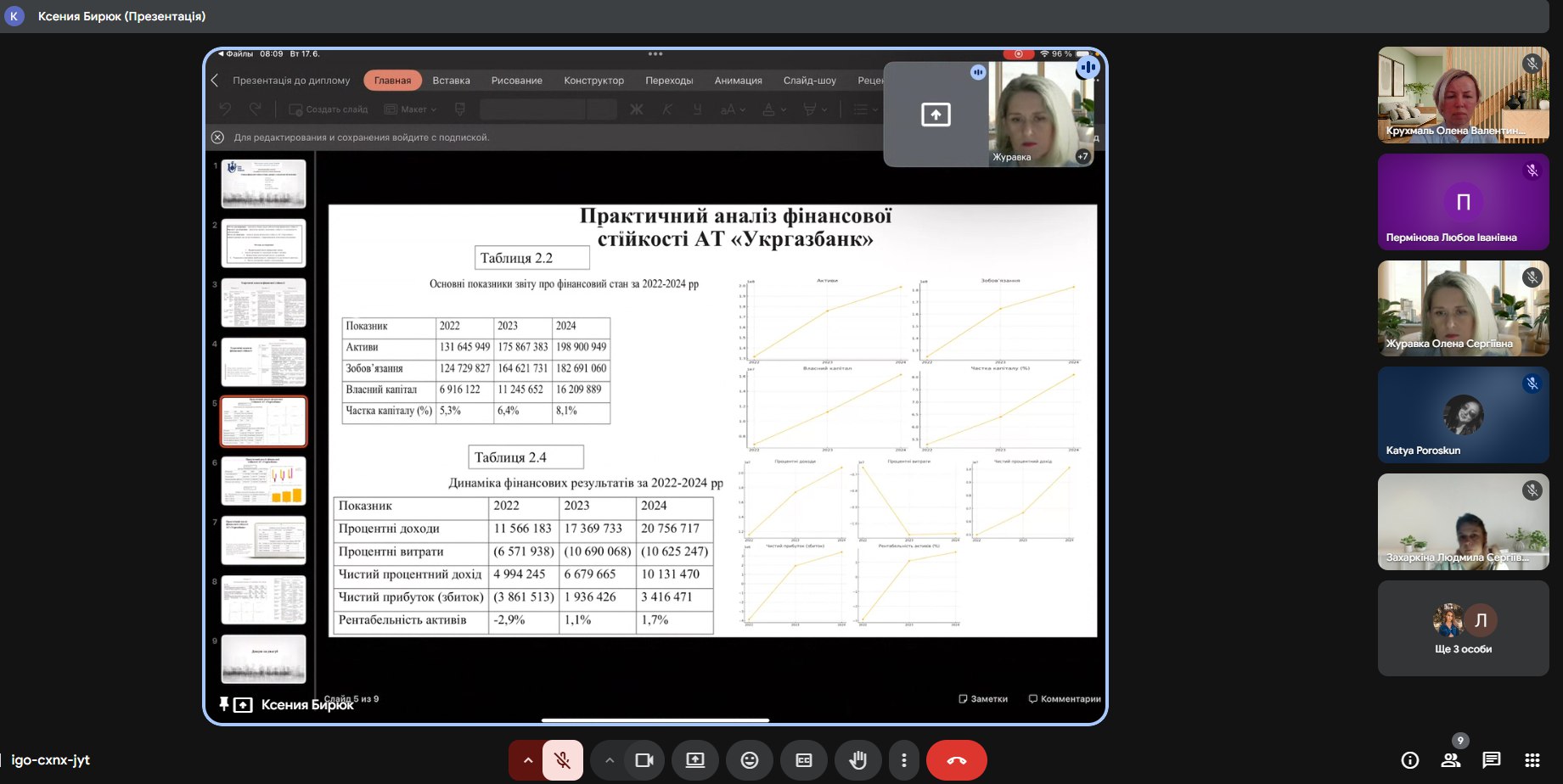Click the undo arrow in the ribbon

225,109
